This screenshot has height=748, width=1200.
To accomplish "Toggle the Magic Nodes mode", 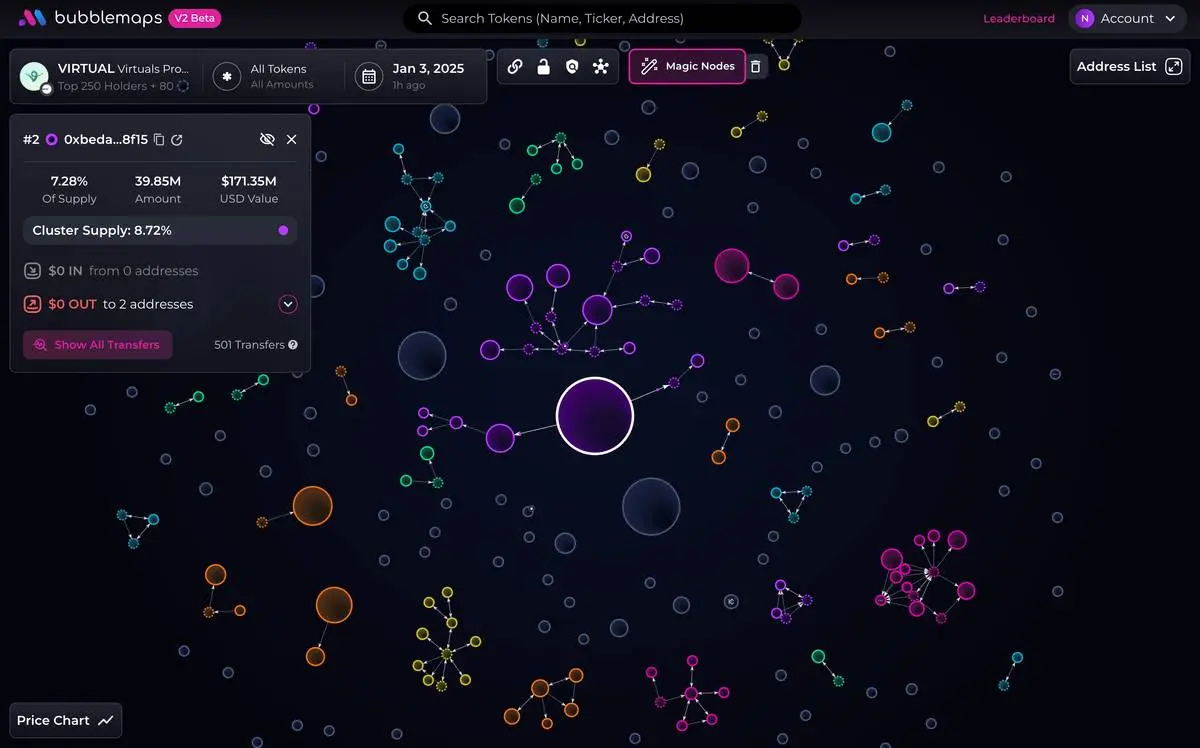I will click(687, 67).
